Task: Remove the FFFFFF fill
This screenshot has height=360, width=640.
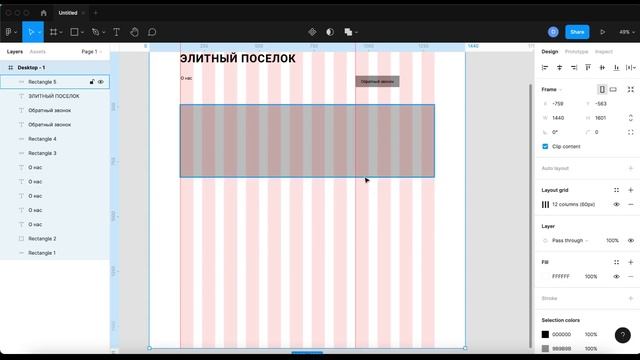Action: coord(631,276)
